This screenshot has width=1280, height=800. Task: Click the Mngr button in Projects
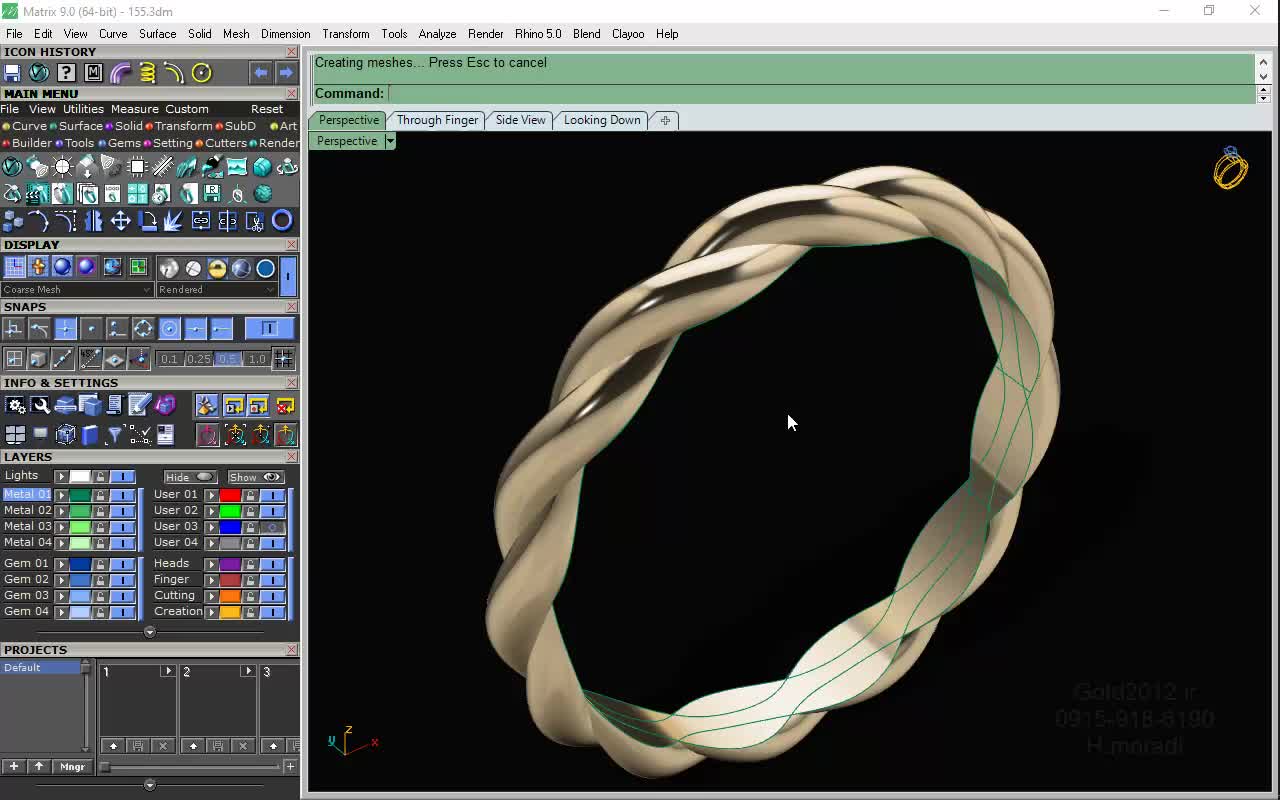click(x=72, y=767)
